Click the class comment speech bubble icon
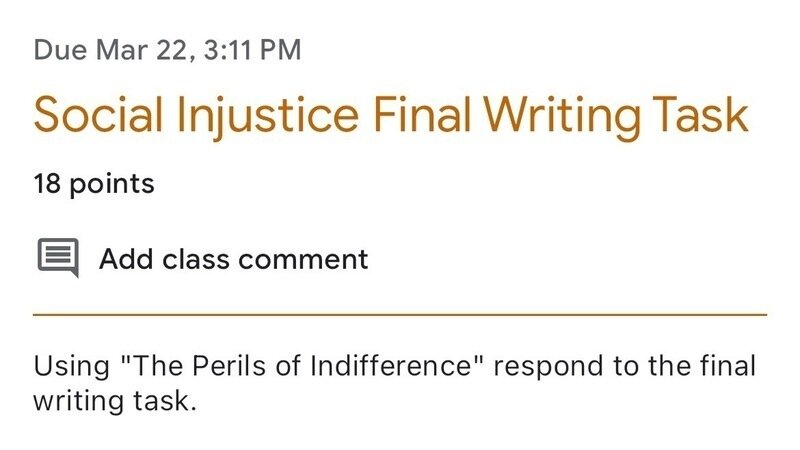800x450 pixels. [x=58, y=258]
